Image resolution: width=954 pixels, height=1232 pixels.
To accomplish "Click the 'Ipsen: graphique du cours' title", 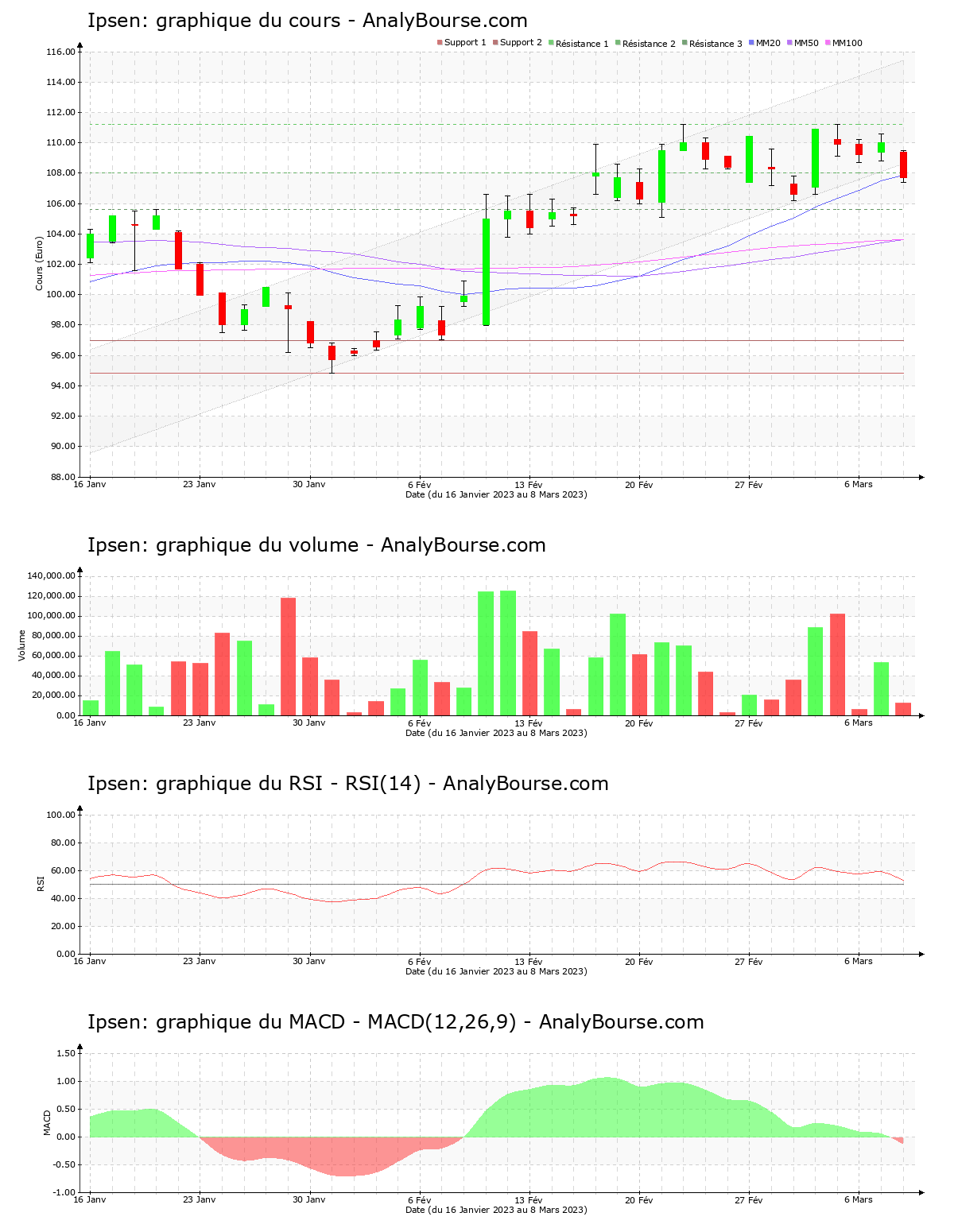I will [x=214, y=21].
